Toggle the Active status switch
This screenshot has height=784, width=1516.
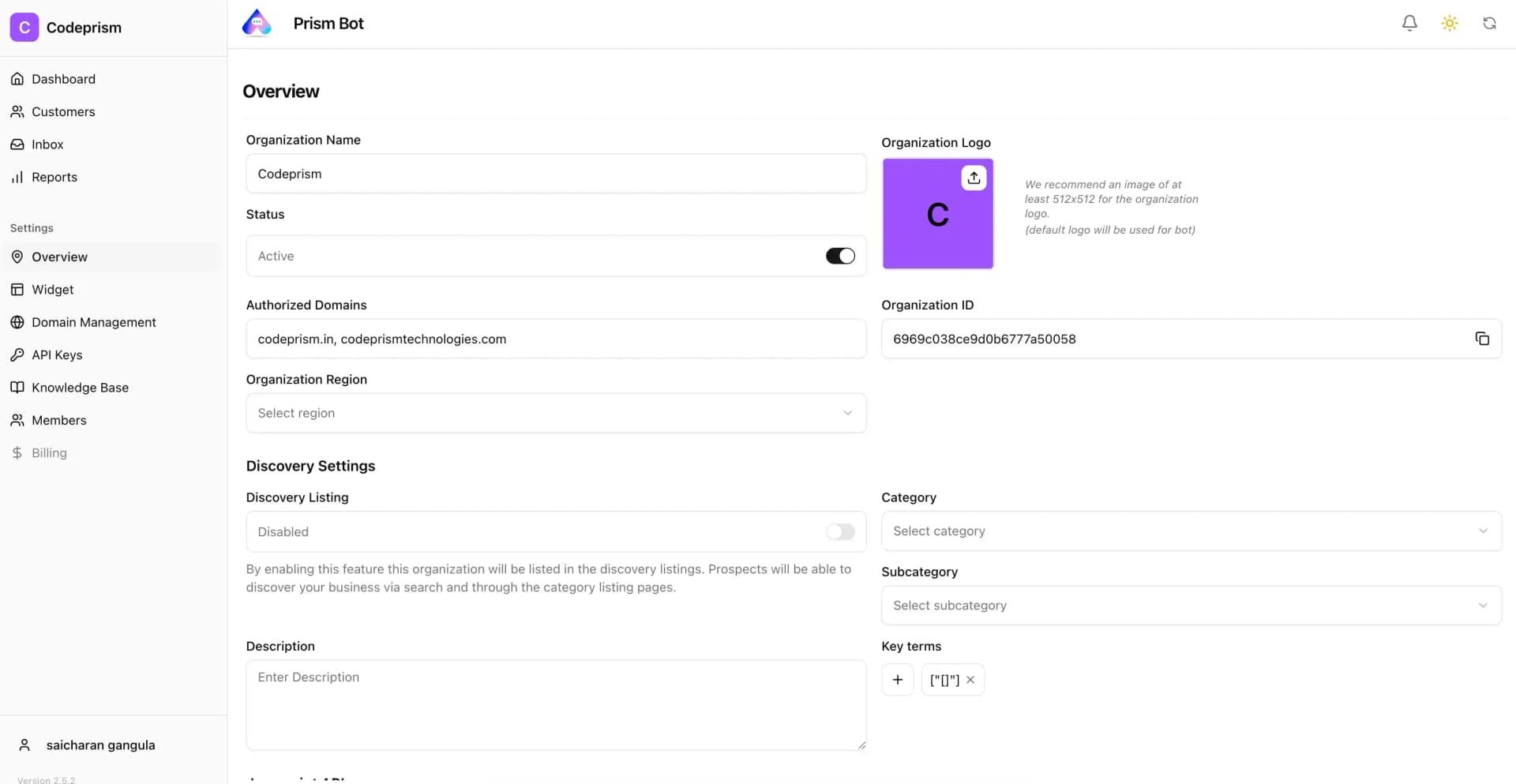click(x=839, y=255)
